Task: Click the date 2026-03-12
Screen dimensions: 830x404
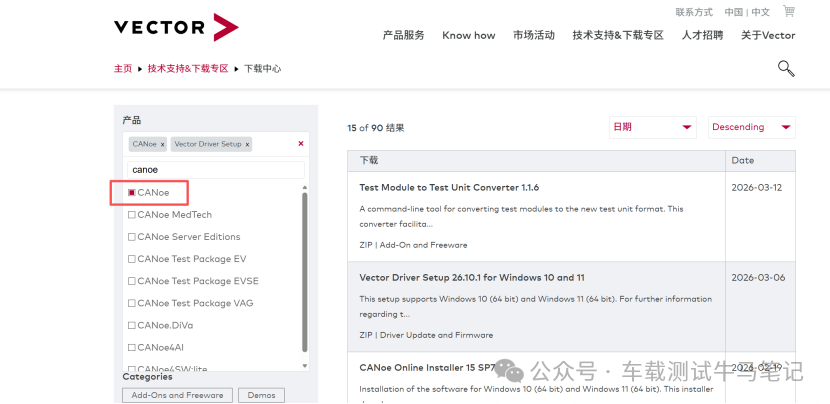Action: tap(756, 187)
